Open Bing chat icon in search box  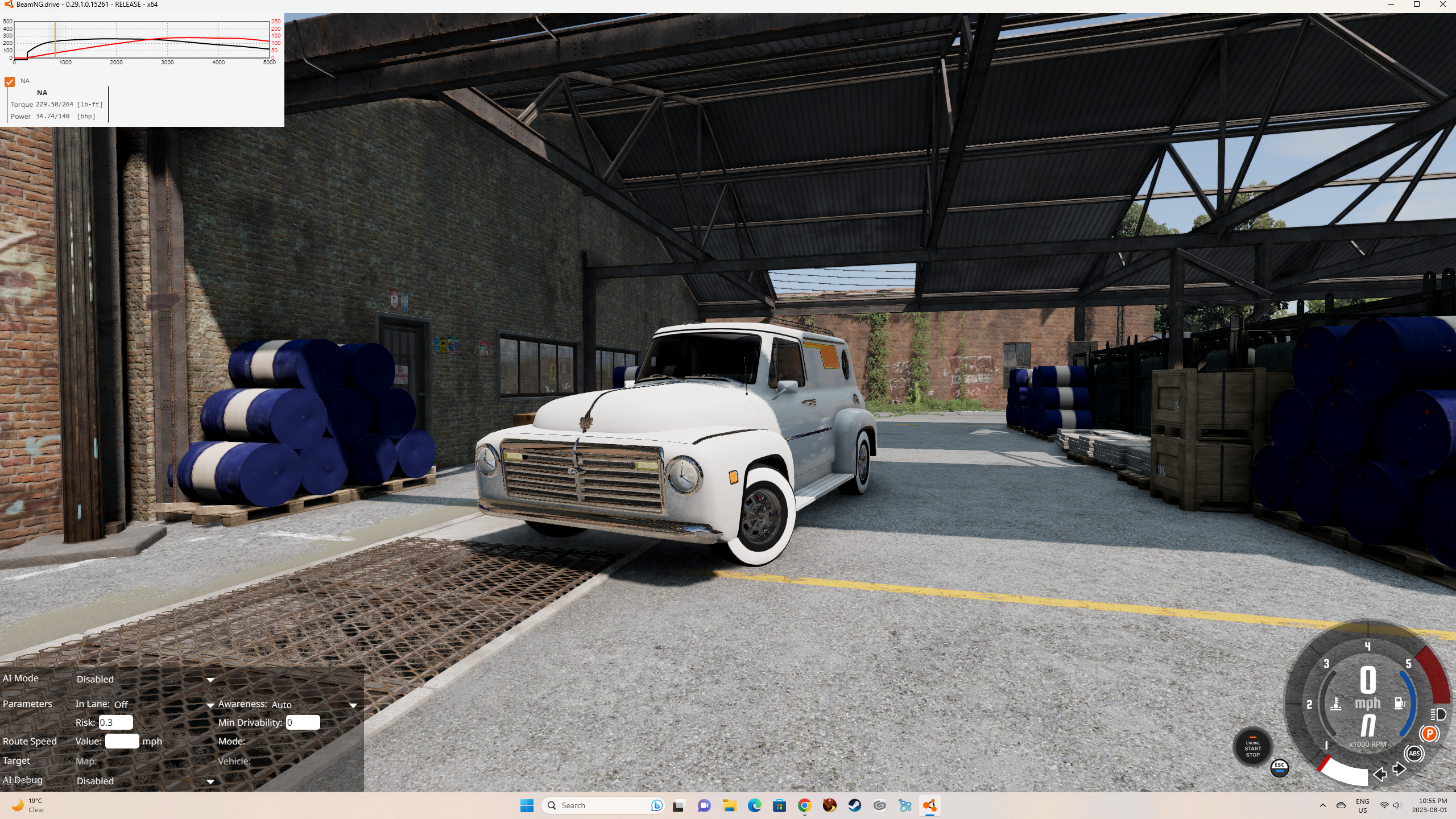pos(656,805)
